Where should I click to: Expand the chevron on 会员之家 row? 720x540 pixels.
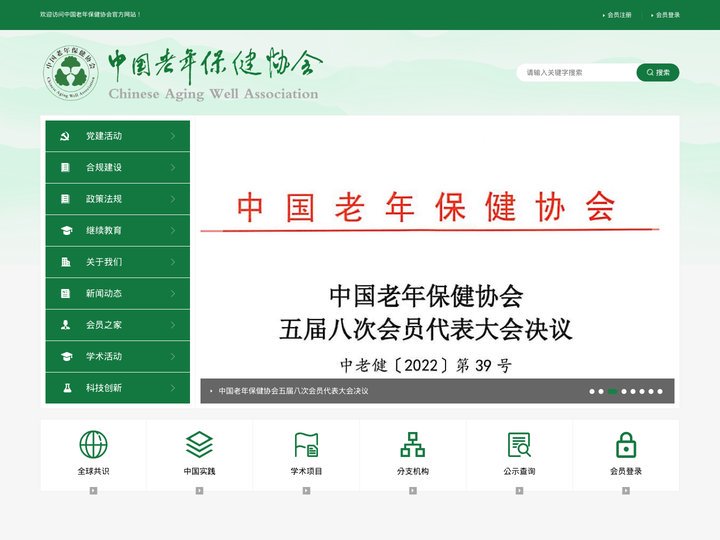(x=173, y=325)
